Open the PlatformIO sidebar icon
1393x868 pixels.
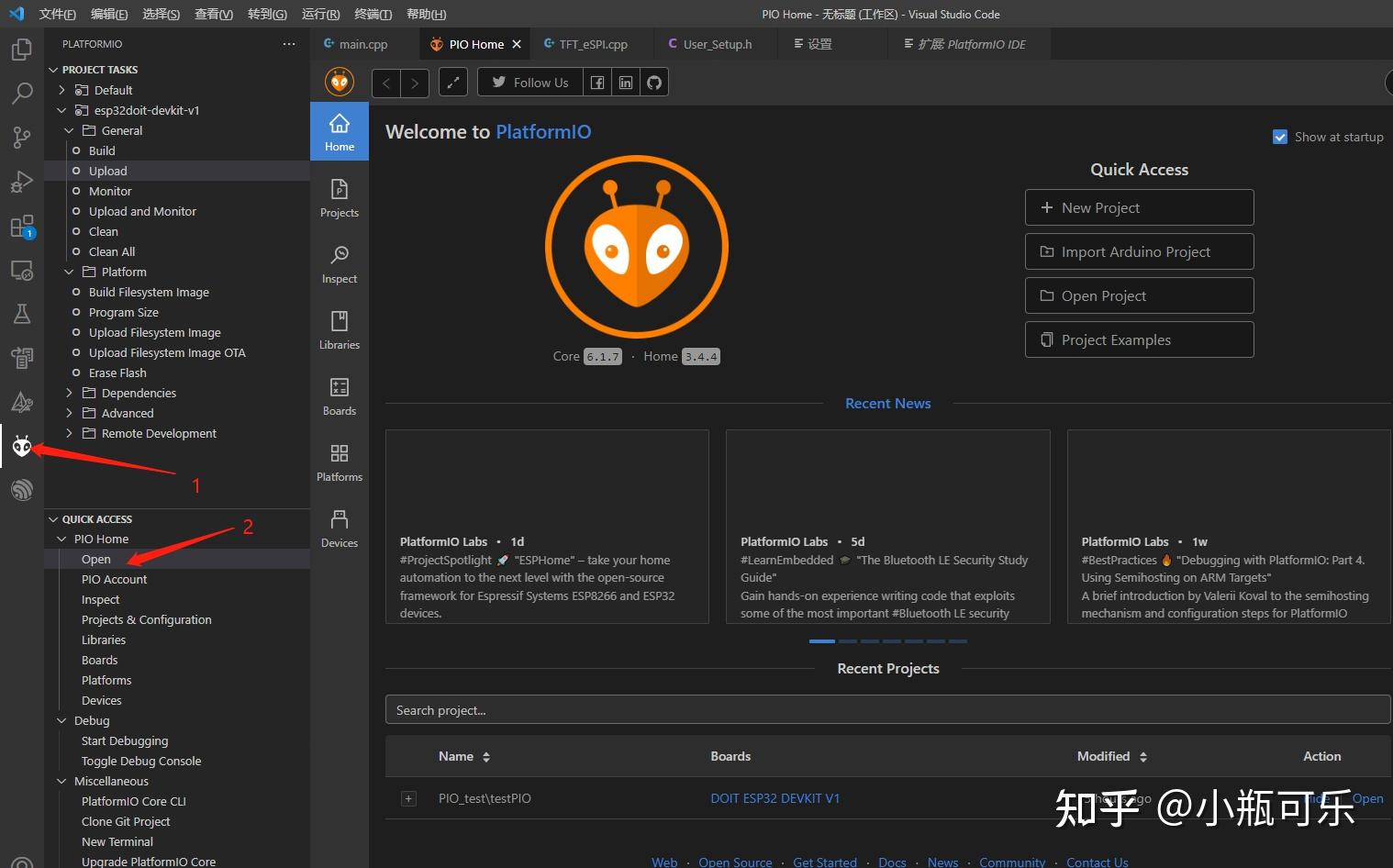click(21, 446)
